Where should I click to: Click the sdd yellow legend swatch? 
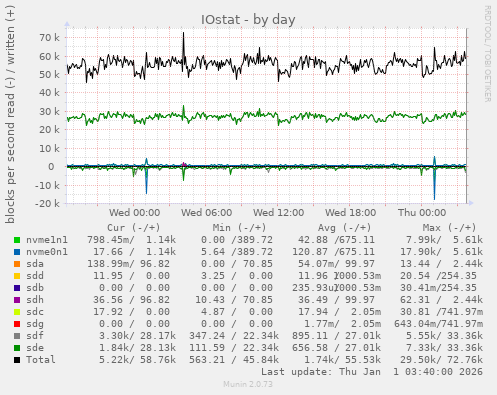pos(17,276)
